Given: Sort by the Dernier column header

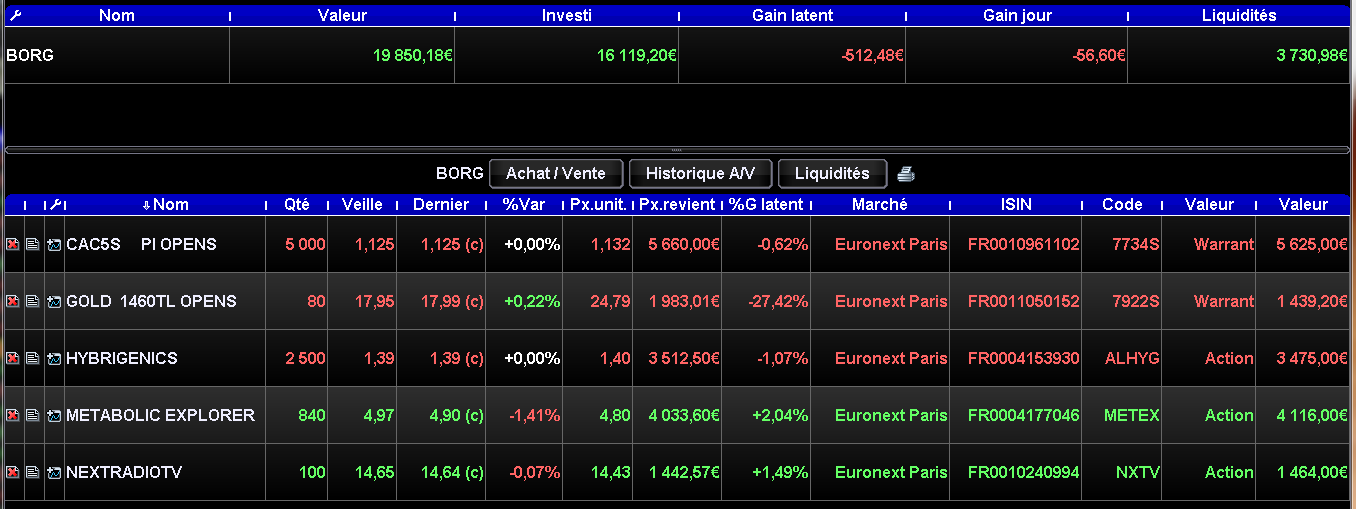Looking at the screenshot, I should pos(441,205).
